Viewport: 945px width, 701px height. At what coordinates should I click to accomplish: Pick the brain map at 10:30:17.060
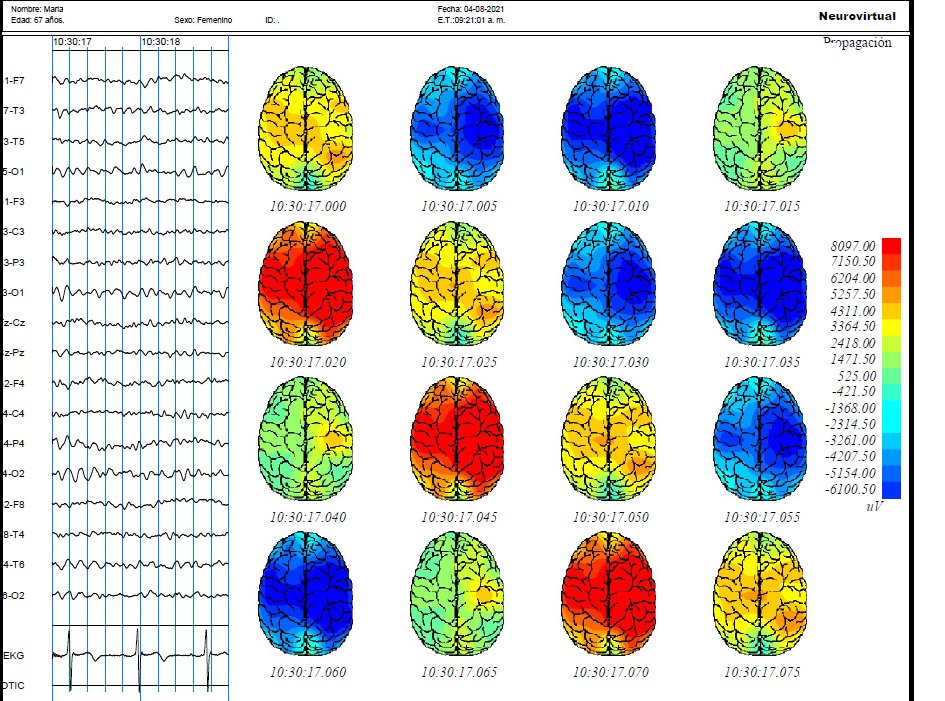click(306, 594)
